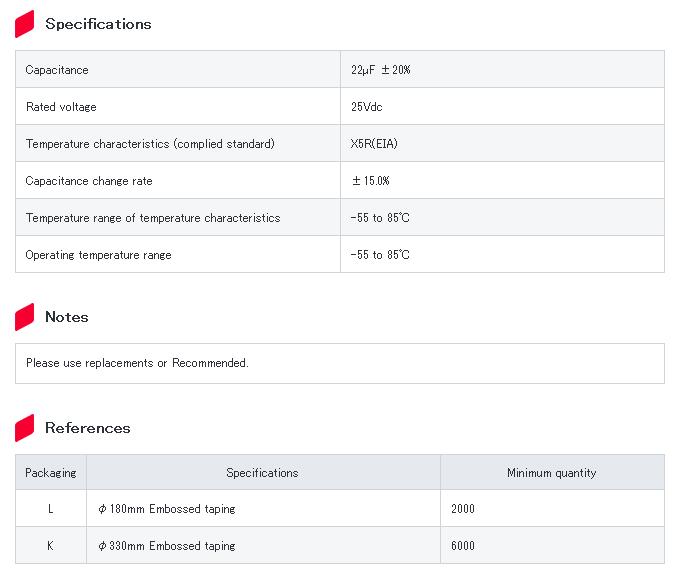The height and width of the screenshot is (579, 681).
Task: Click the Packaging column header
Action: coord(51,473)
